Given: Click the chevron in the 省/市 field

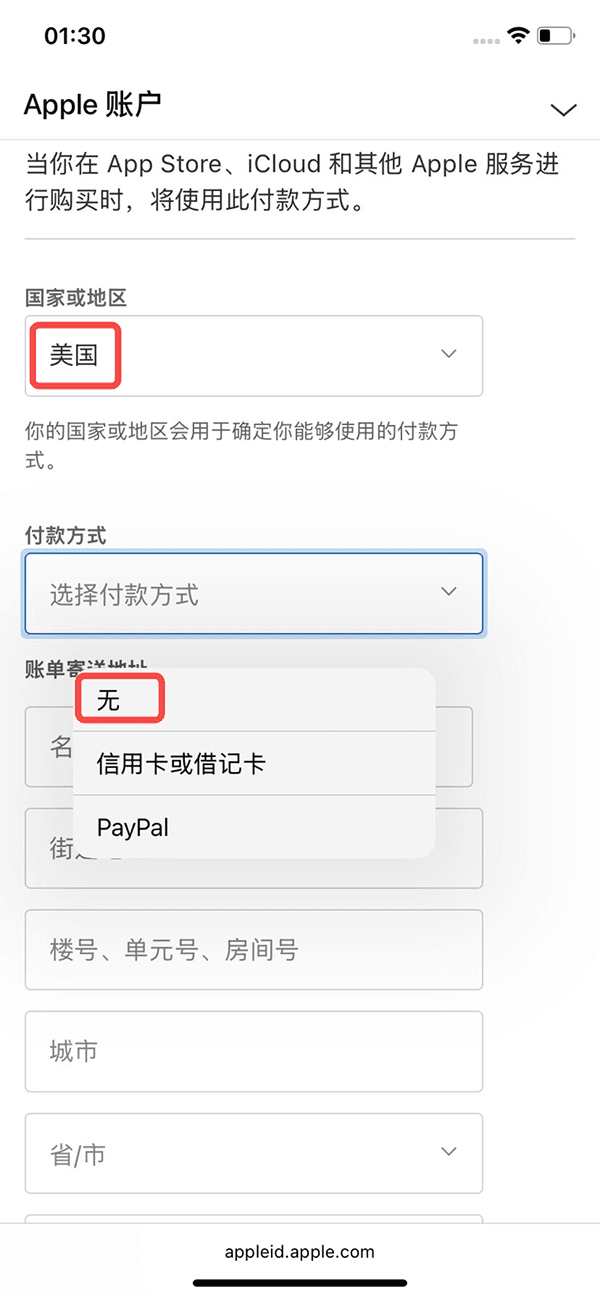Looking at the screenshot, I should (449, 1152).
